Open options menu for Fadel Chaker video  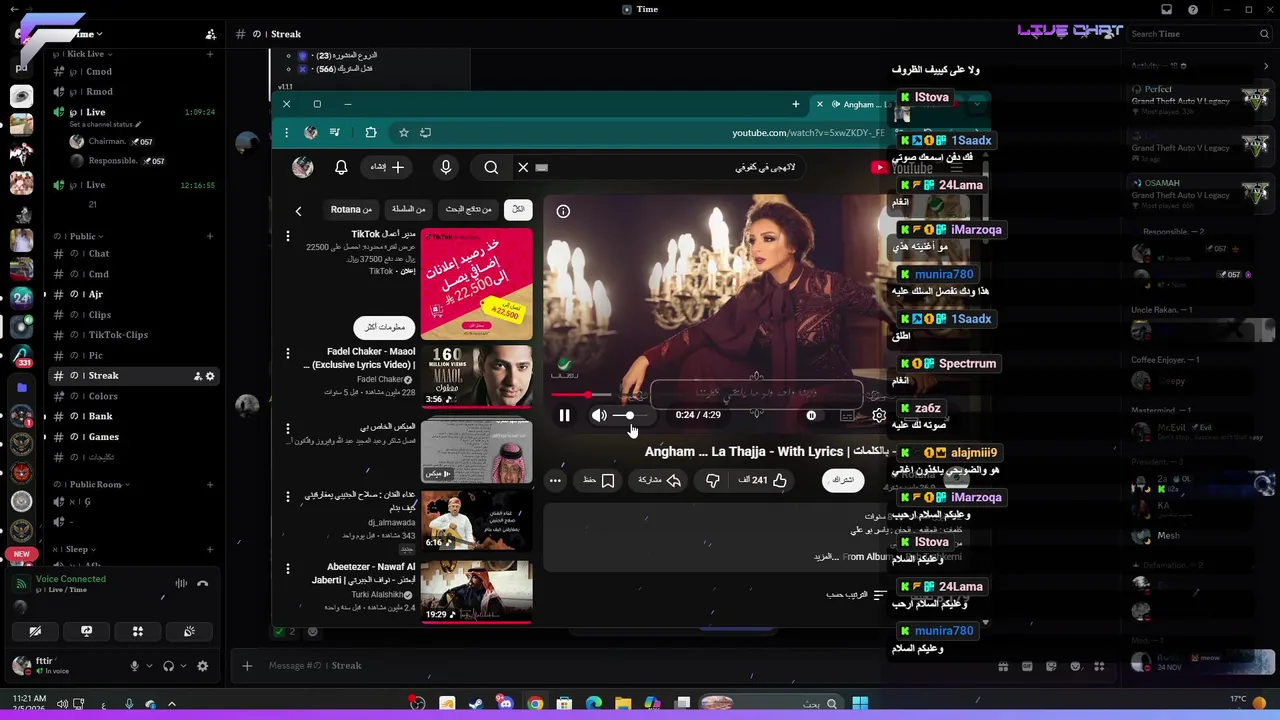[x=288, y=353]
